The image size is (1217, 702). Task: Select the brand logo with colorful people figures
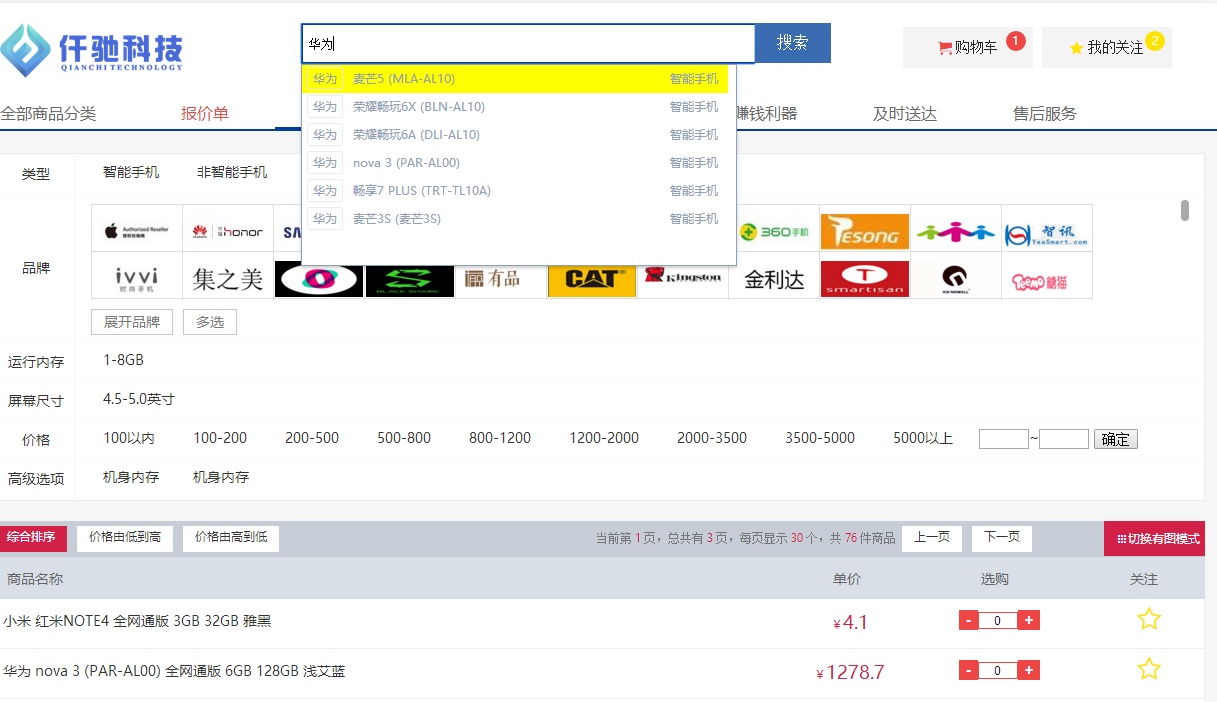pos(956,232)
